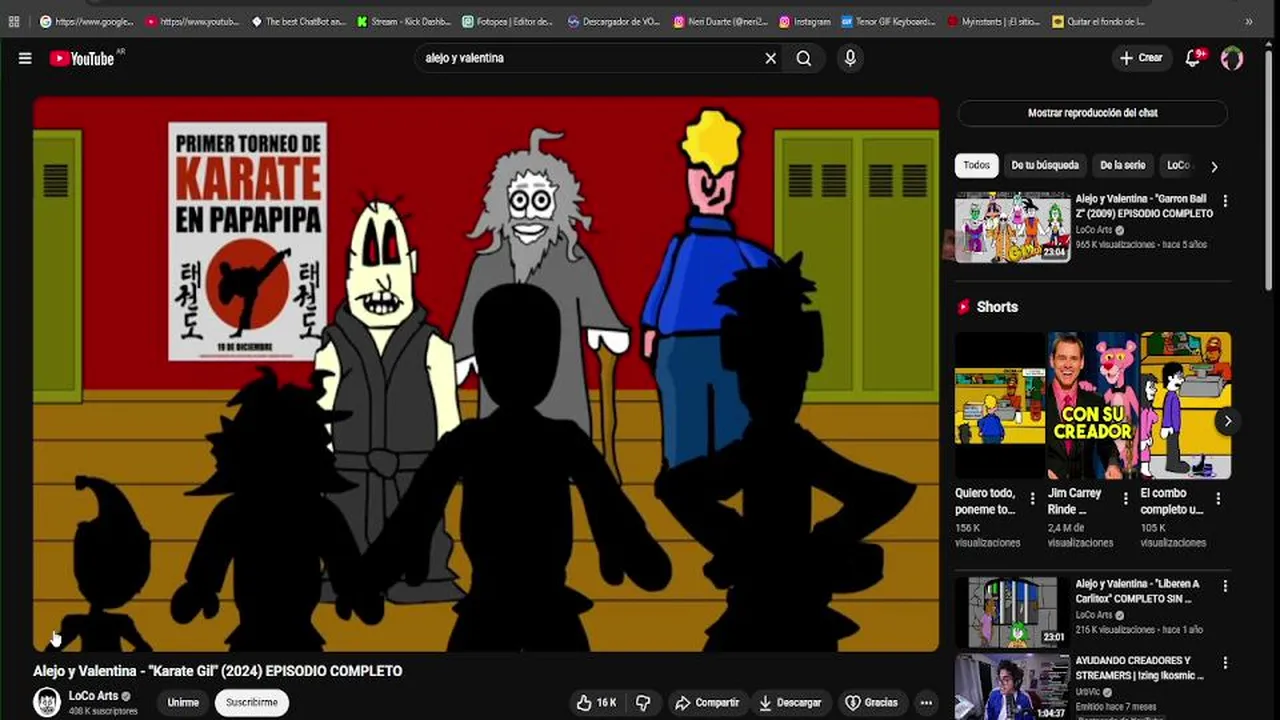Image resolution: width=1280 pixels, height=720 pixels.
Task: Open the Tenor GIF Keyboard bookmark
Action: (x=889, y=21)
